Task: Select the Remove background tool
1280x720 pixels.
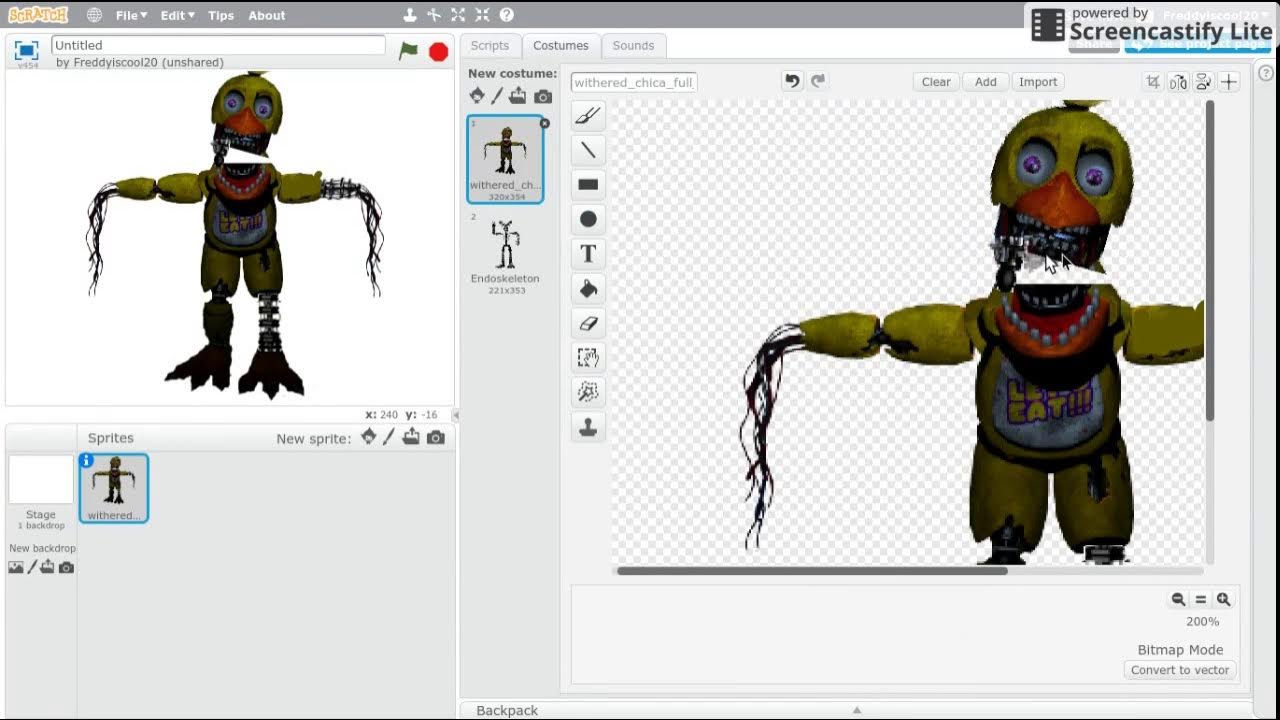Action: pyautogui.click(x=588, y=392)
